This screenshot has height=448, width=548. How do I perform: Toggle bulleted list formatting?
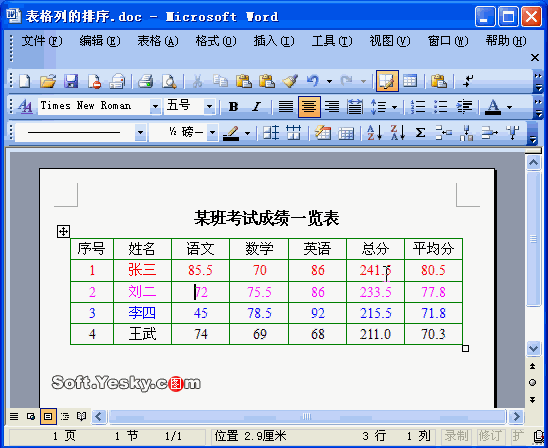click(441, 106)
